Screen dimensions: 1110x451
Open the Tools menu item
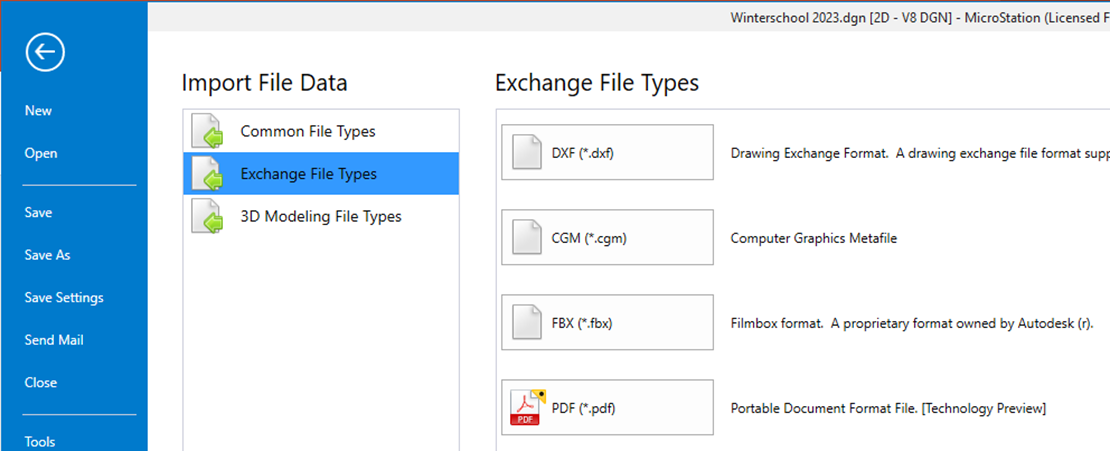point(40,441)
